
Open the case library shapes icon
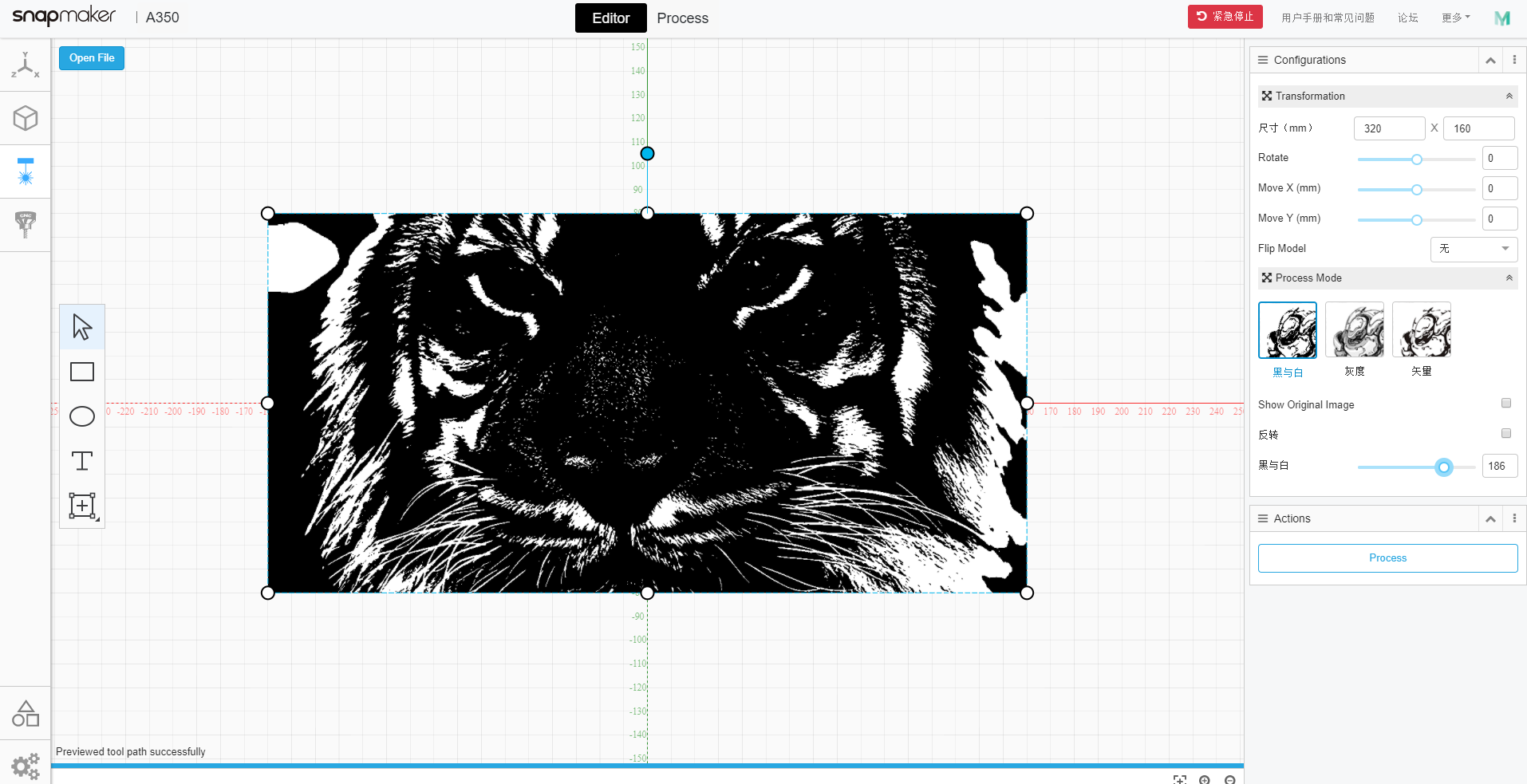click(26, 714)
